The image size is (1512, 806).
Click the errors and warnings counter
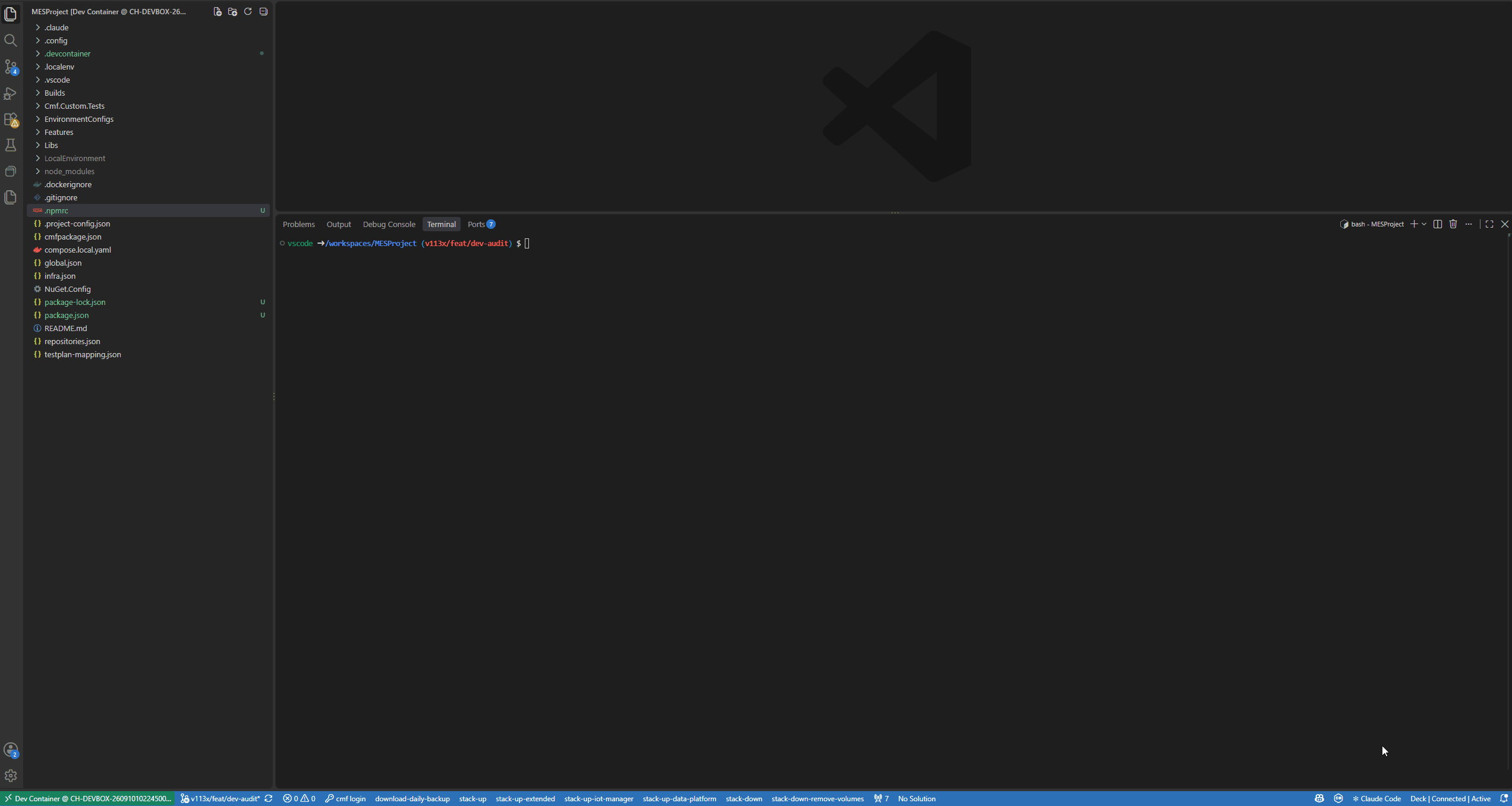299,798
